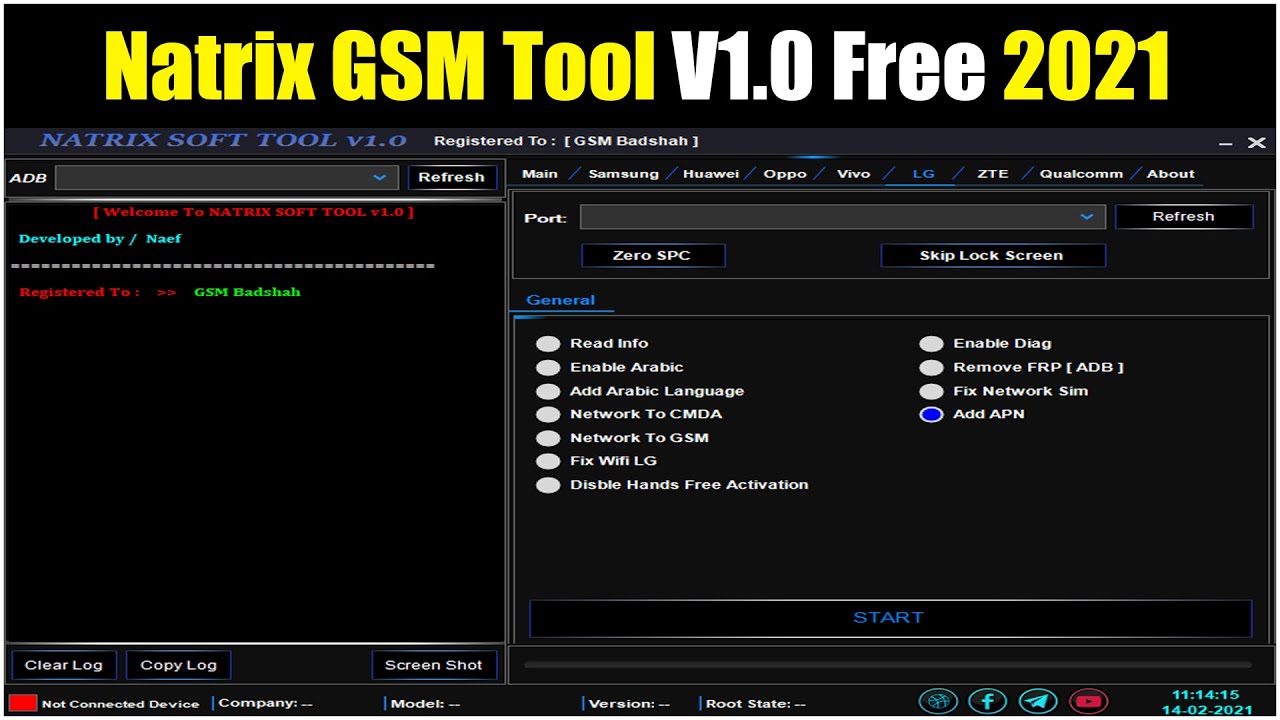1280x720 pixels.
Task: Select Disble Hands Free Activation option
Action: (x=672, y=485)
